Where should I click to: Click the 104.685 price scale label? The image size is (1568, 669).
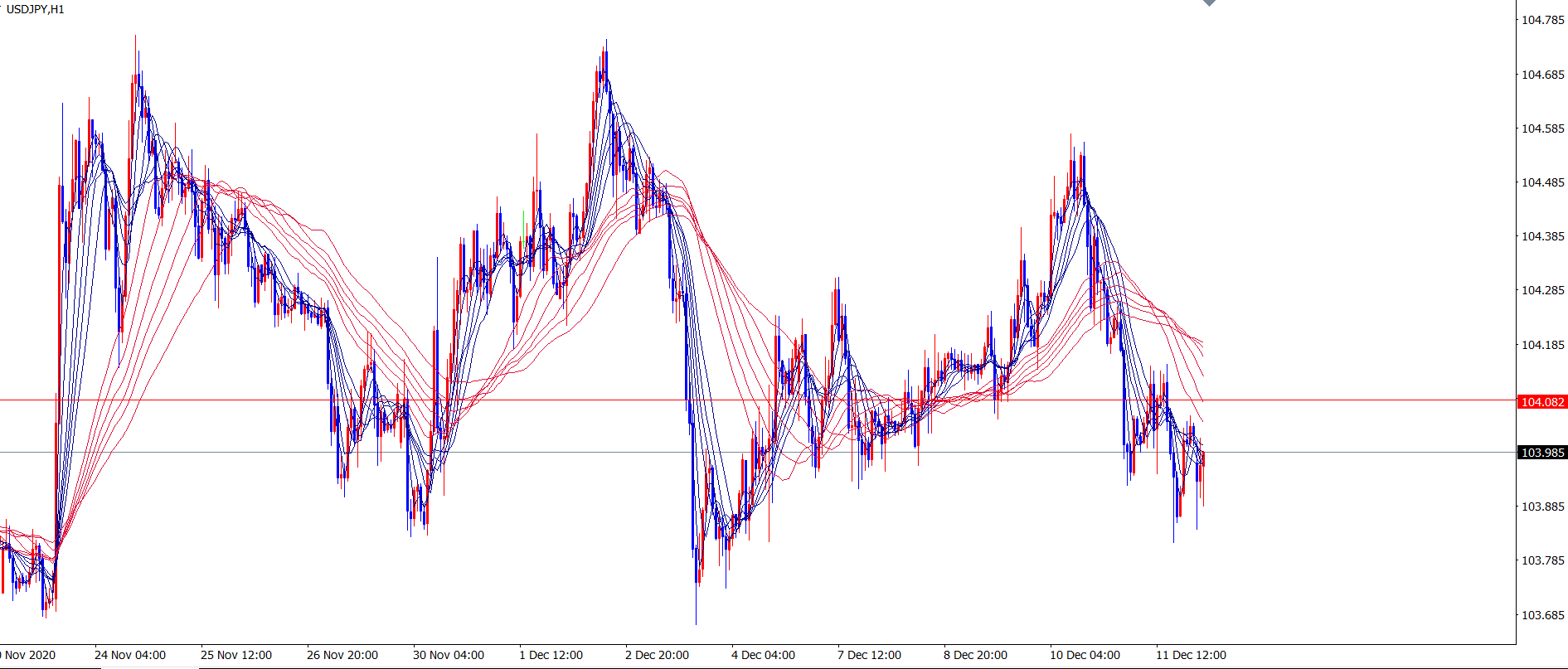tap(1542, 75)
